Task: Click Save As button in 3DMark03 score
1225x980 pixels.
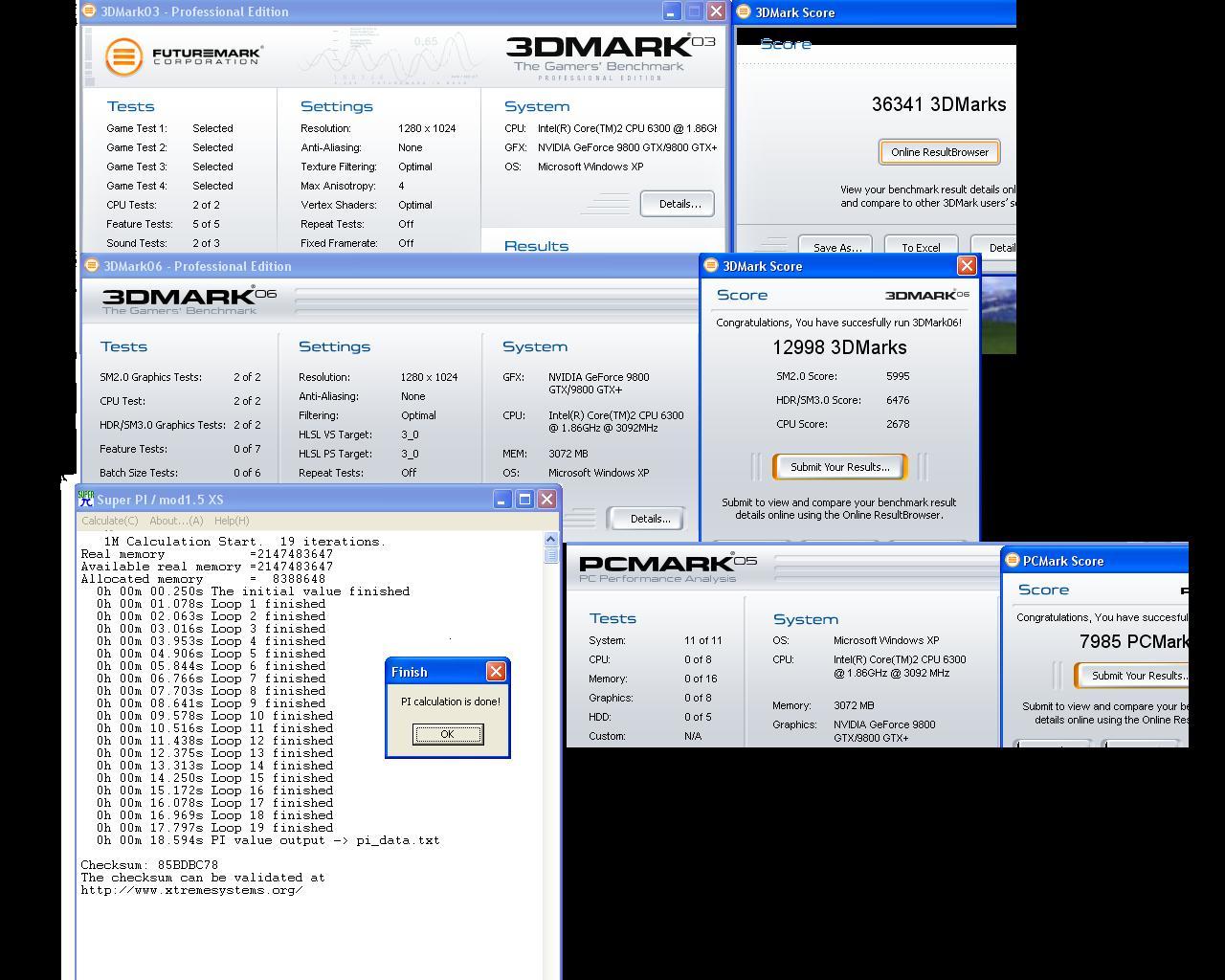Action: (x=835, y=246)
